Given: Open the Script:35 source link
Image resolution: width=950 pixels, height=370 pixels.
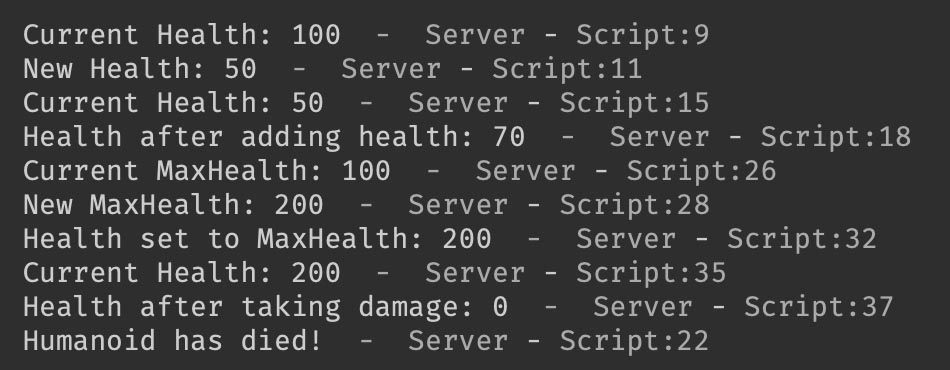Looking at the screenshot, I should [651, 273].
